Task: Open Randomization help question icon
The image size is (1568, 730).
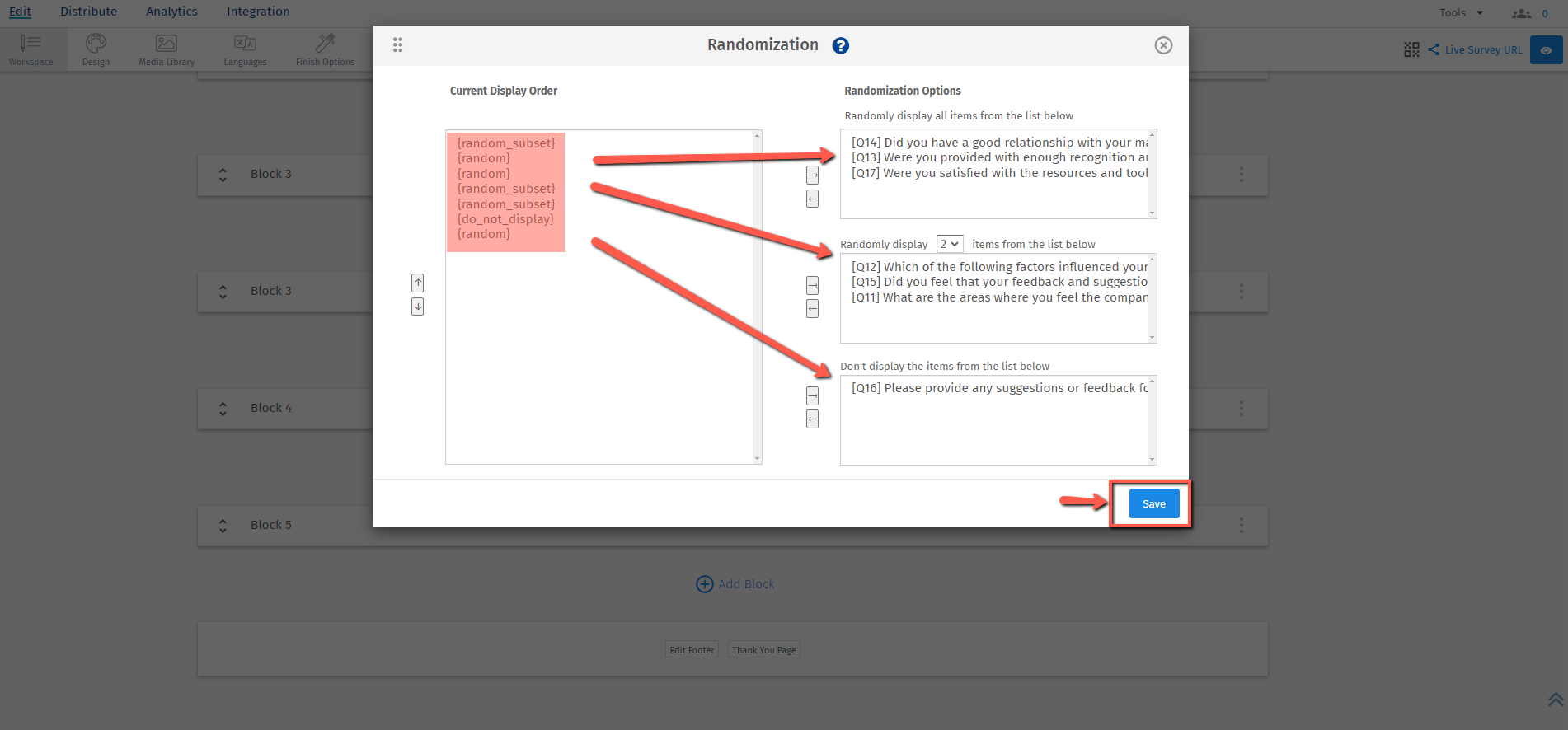Action: (x=840, y=46)
